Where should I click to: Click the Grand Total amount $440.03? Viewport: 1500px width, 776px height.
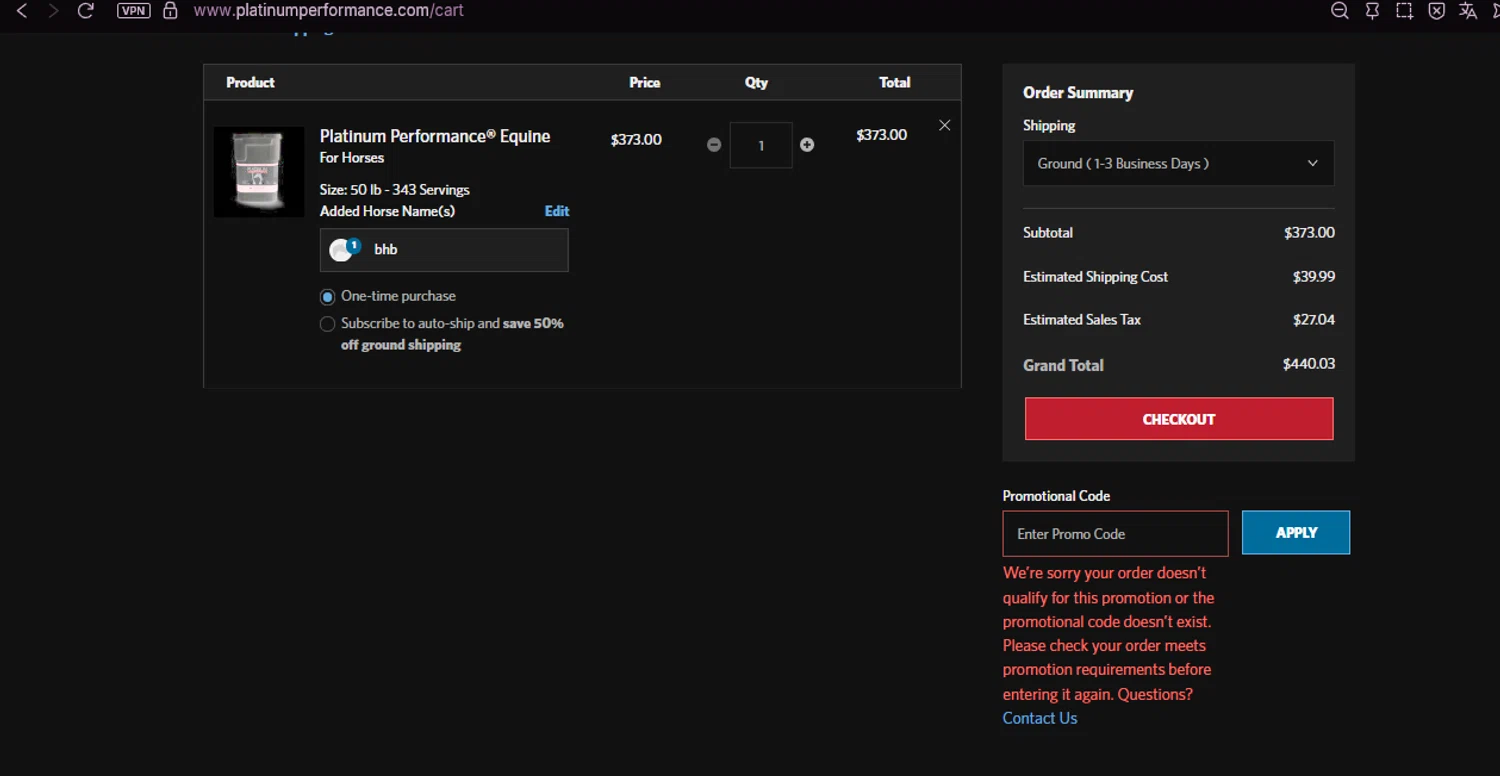pos(1309,364)
